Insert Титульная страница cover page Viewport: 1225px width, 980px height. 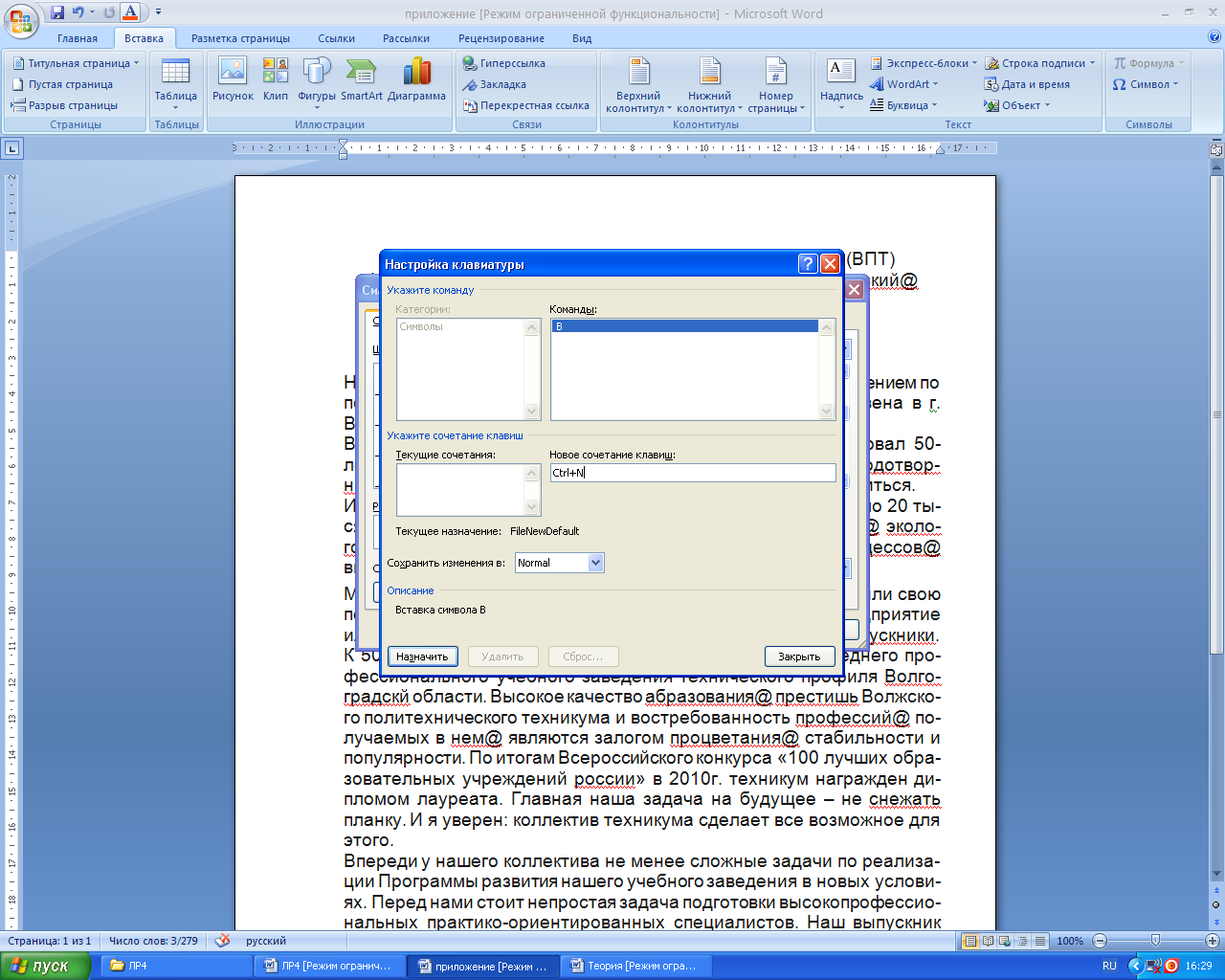click(76, 63)
